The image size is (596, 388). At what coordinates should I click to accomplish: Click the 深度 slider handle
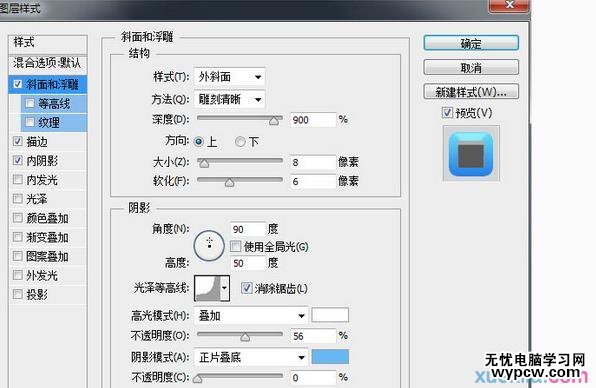click(x=274, y=121)
